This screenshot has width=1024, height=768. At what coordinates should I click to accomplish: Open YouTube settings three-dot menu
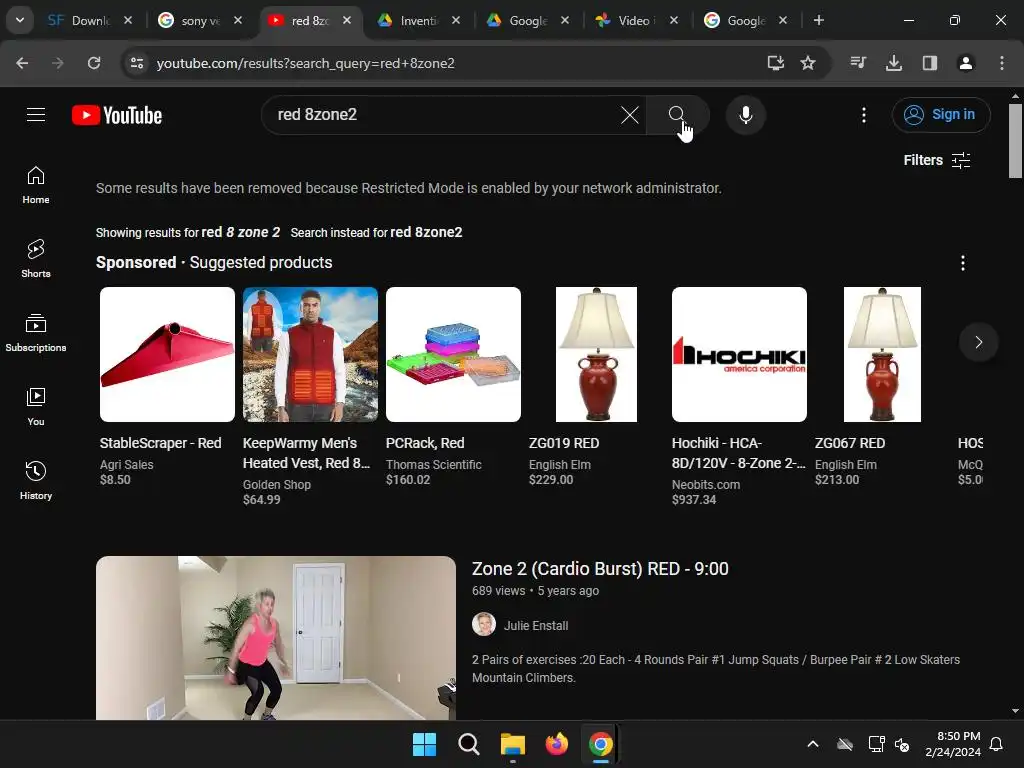pyautogui.click(x=864, y=115)
